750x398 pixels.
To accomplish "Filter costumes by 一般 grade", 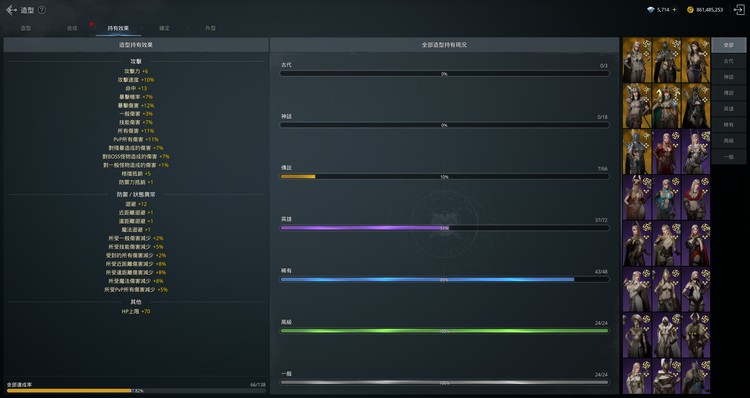I will [728, 156].
